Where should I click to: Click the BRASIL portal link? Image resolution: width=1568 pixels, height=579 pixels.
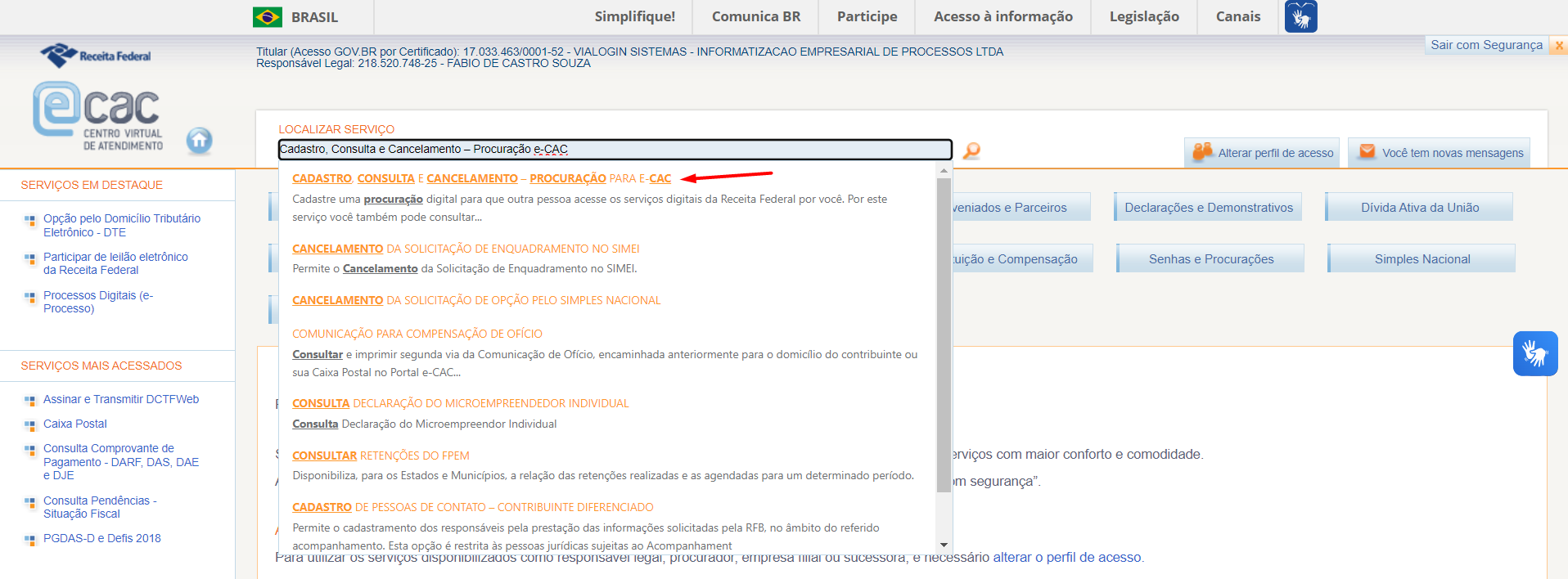pyautogui.click(x=314, y=17)
